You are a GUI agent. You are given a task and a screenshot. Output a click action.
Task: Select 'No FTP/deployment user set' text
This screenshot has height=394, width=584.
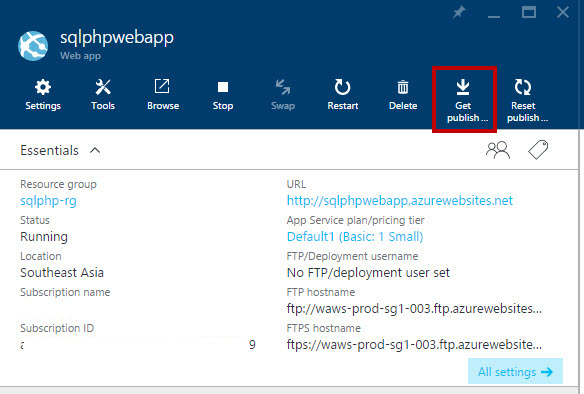pyautogui.click(x=368, y=273)
